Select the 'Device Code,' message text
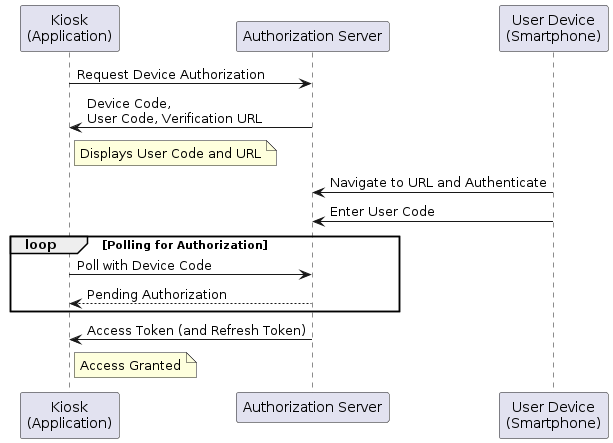 tap(129, 104)
